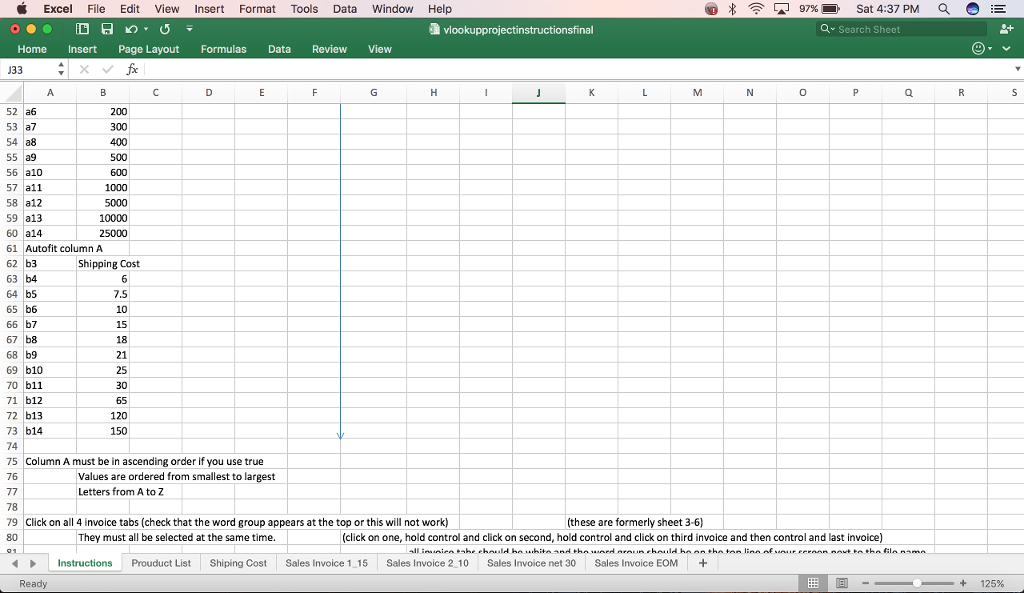Click the Search Sheet field

coord(900,29)
